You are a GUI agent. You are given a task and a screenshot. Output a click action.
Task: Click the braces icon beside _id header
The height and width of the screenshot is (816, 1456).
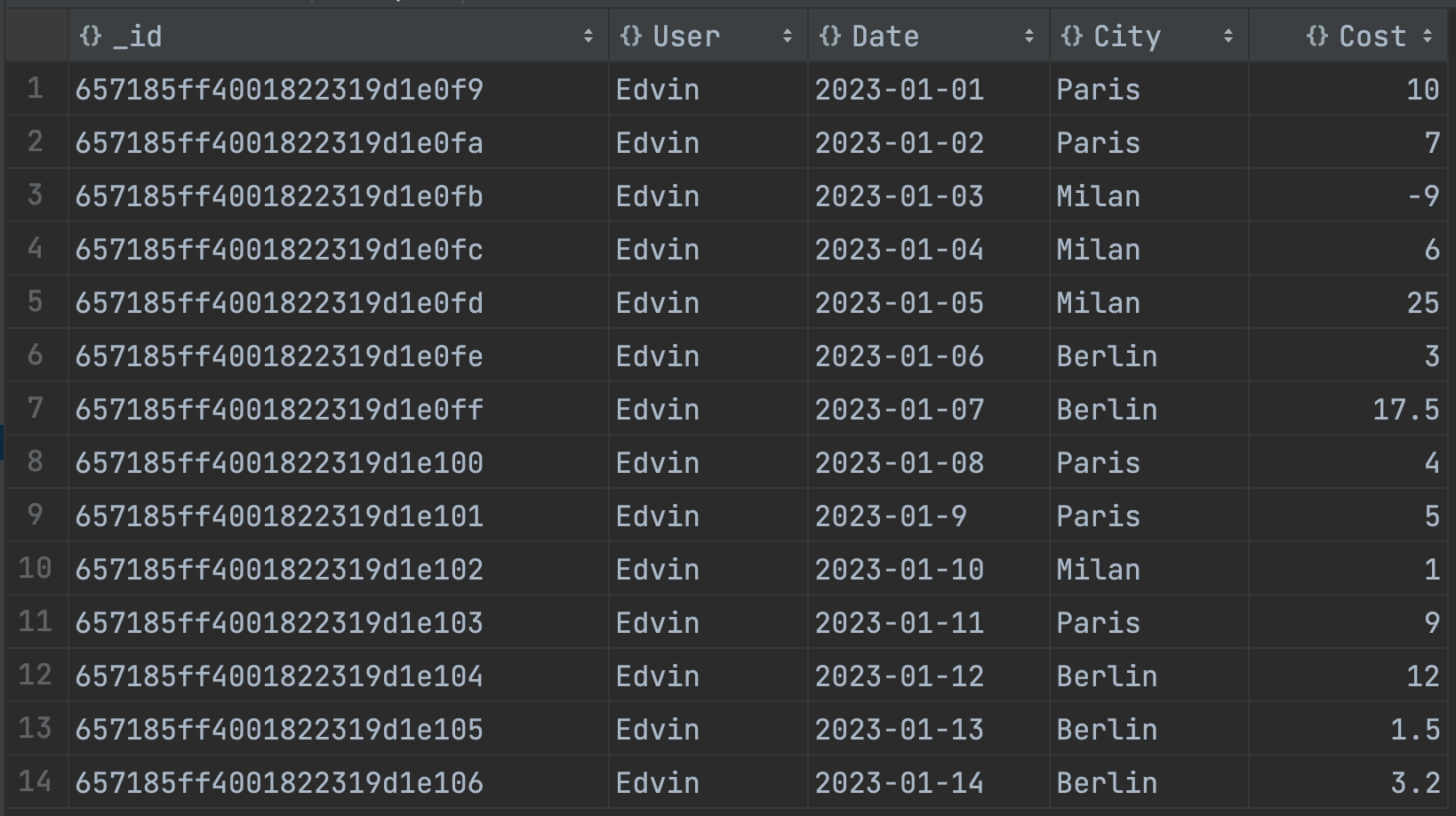[91, 36]
